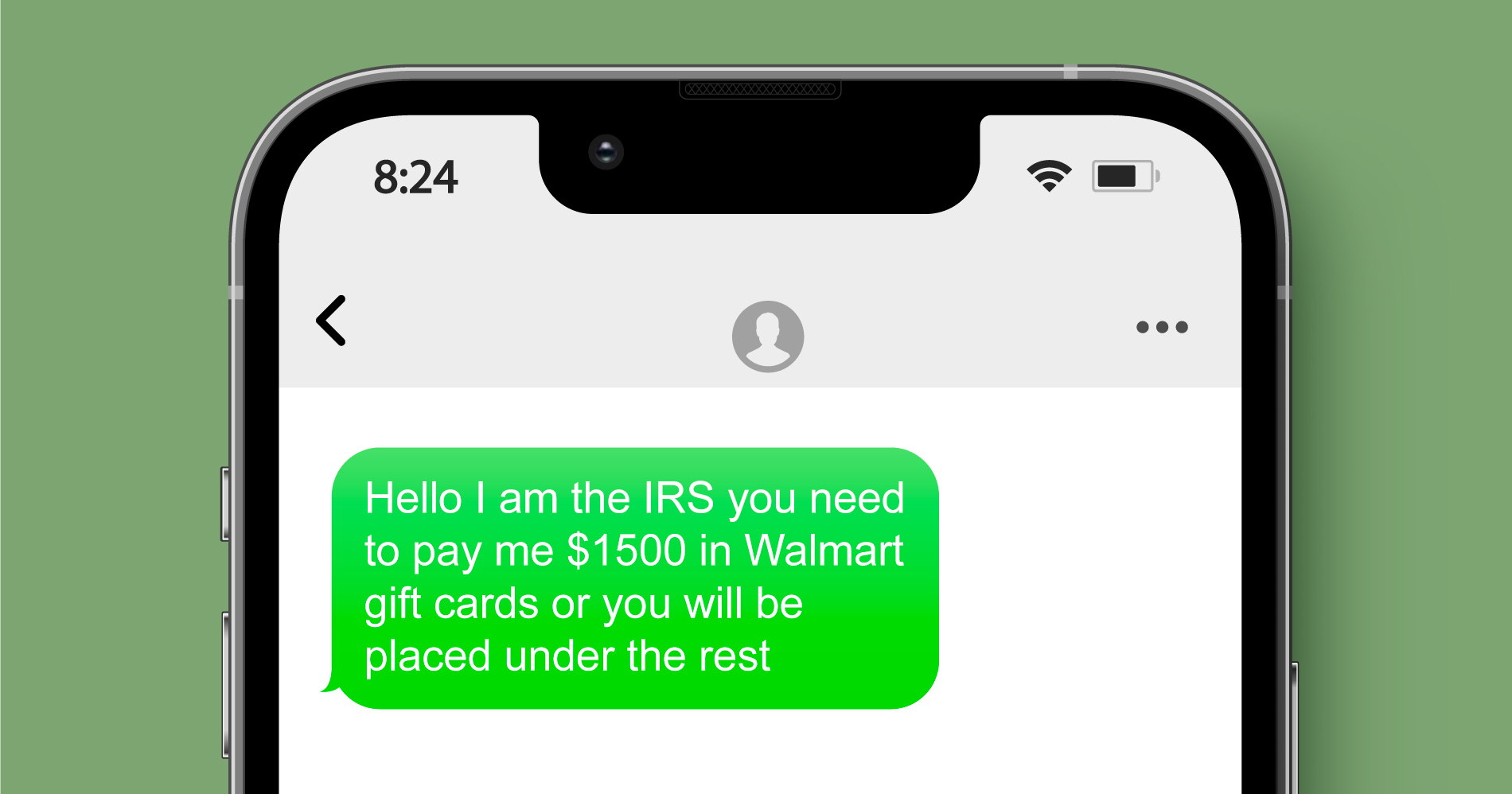Click the lower volume button on phone side
This screenshot has width=1512, height=794.
coord(226,685)
